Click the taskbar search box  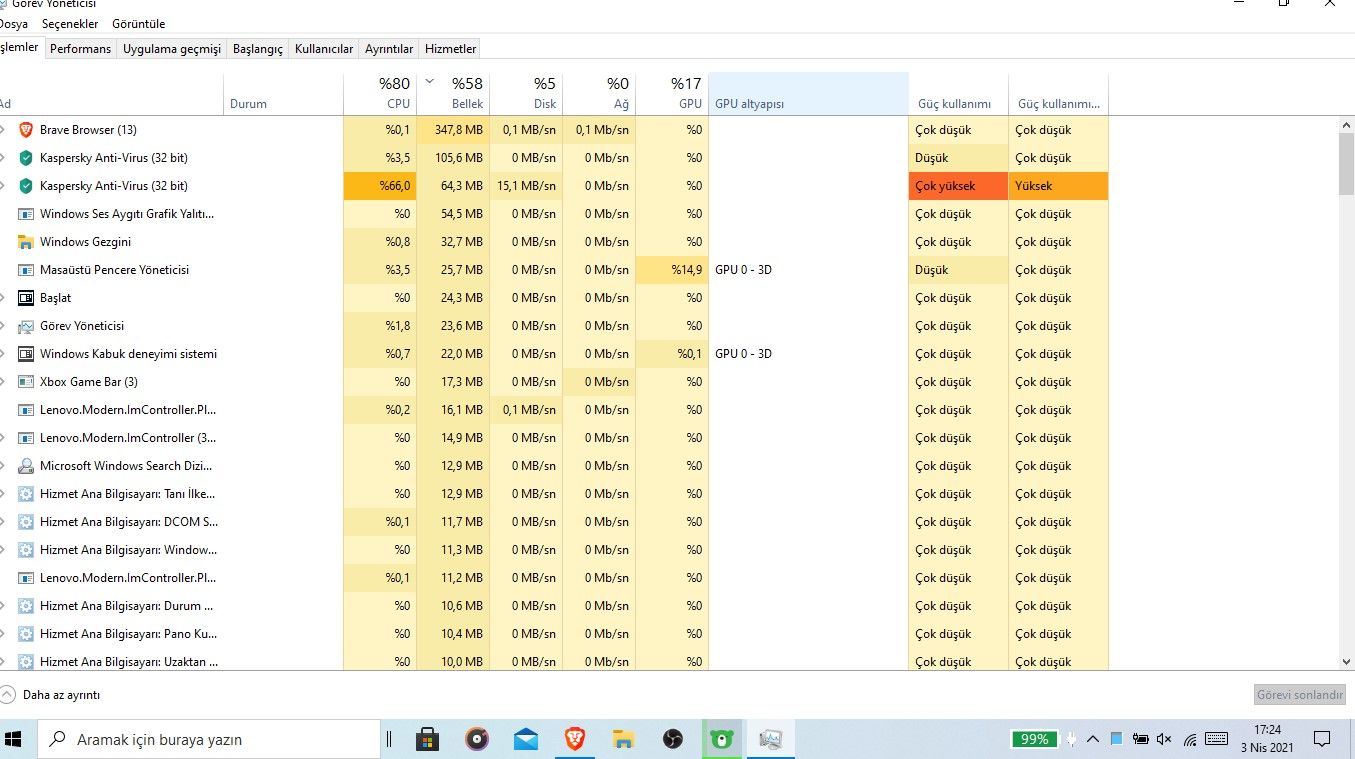pos(208,739)
